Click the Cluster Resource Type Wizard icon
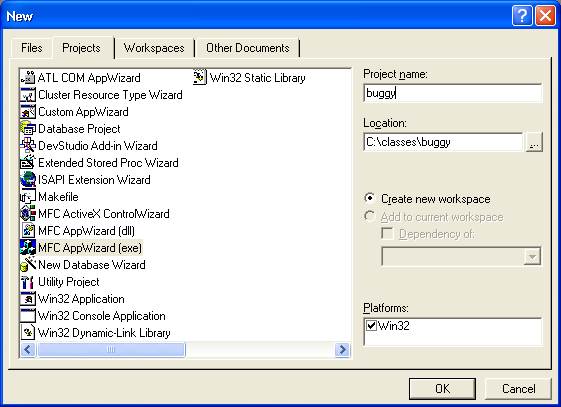 [x=28, y=95]
